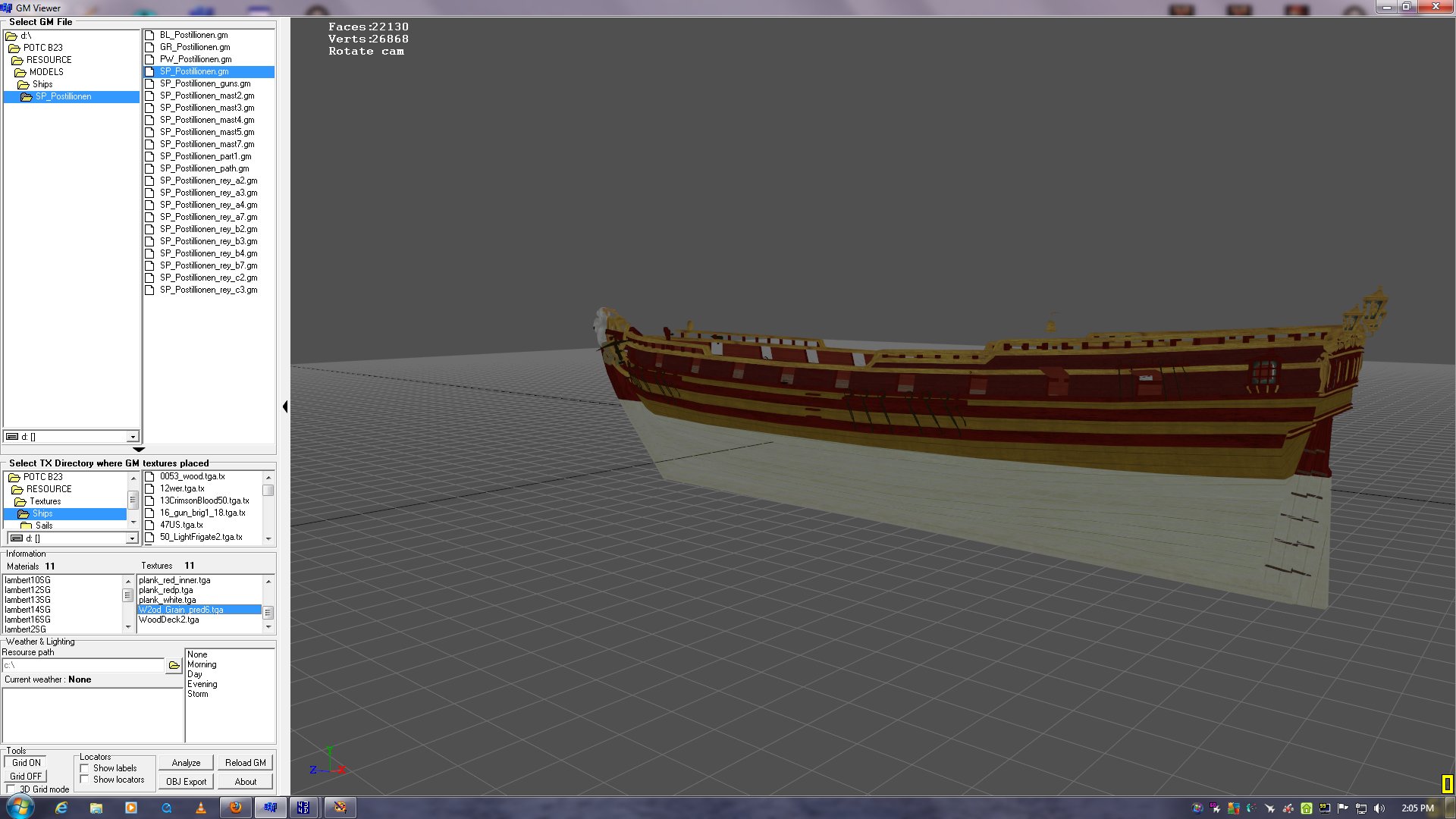Click the volume speaker tray icon
This screenshot has width=1456, height=819.
coord(1379,808)
